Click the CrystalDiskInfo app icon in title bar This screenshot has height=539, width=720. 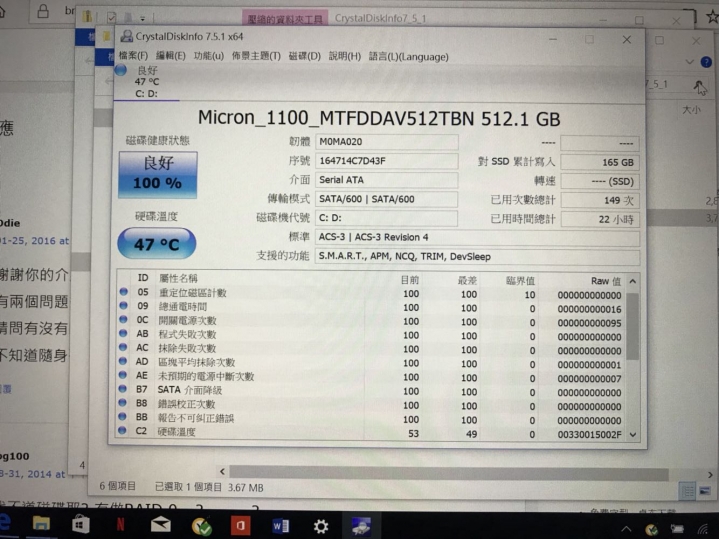pyautogui.click(x=126, y=36)
